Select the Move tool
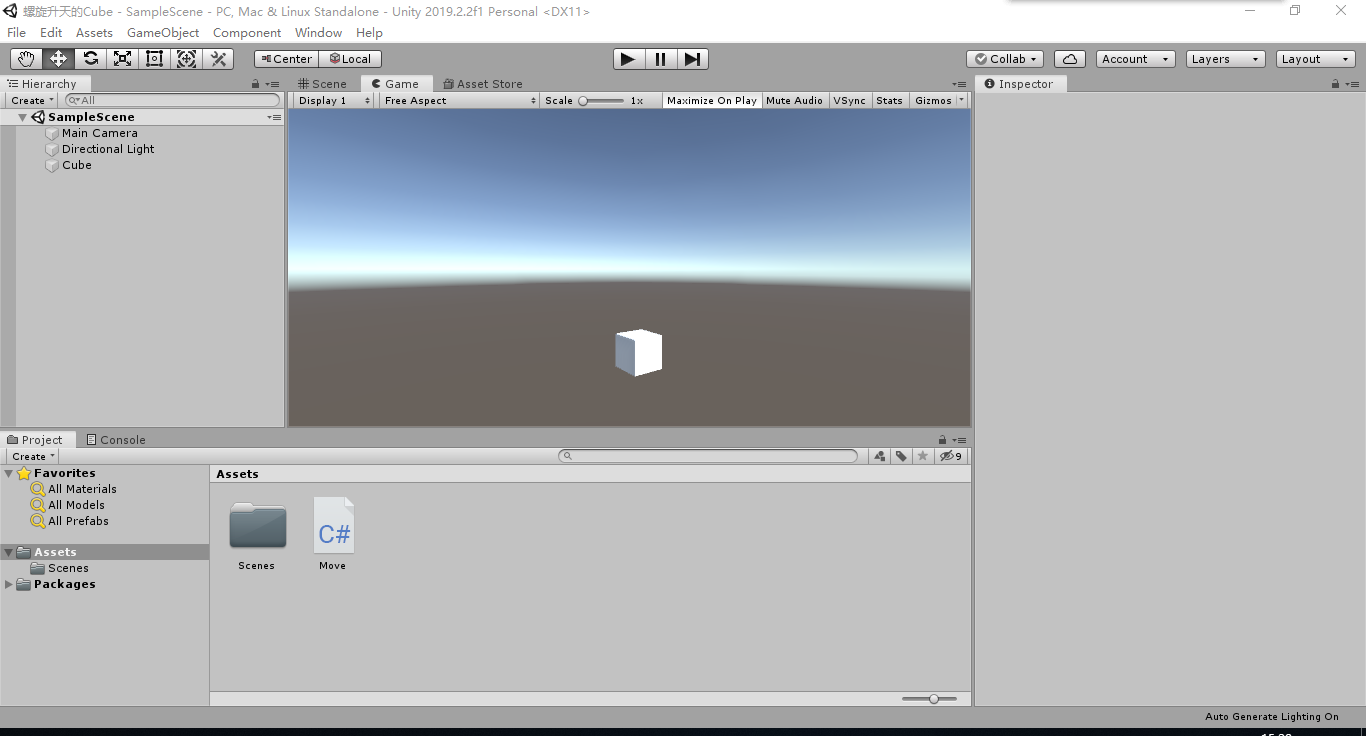 click(57, 58)
